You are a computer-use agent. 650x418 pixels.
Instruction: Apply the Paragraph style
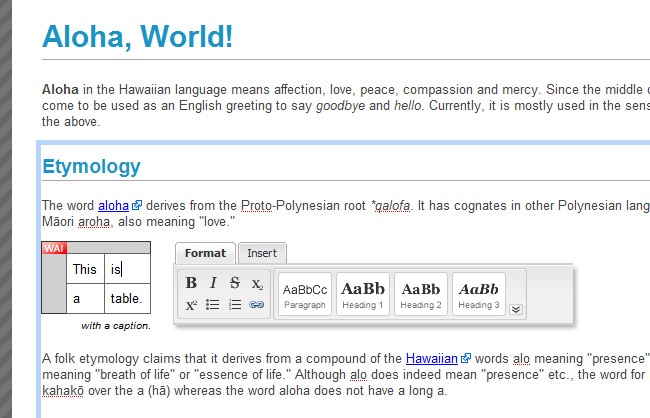tap(305, 294)
